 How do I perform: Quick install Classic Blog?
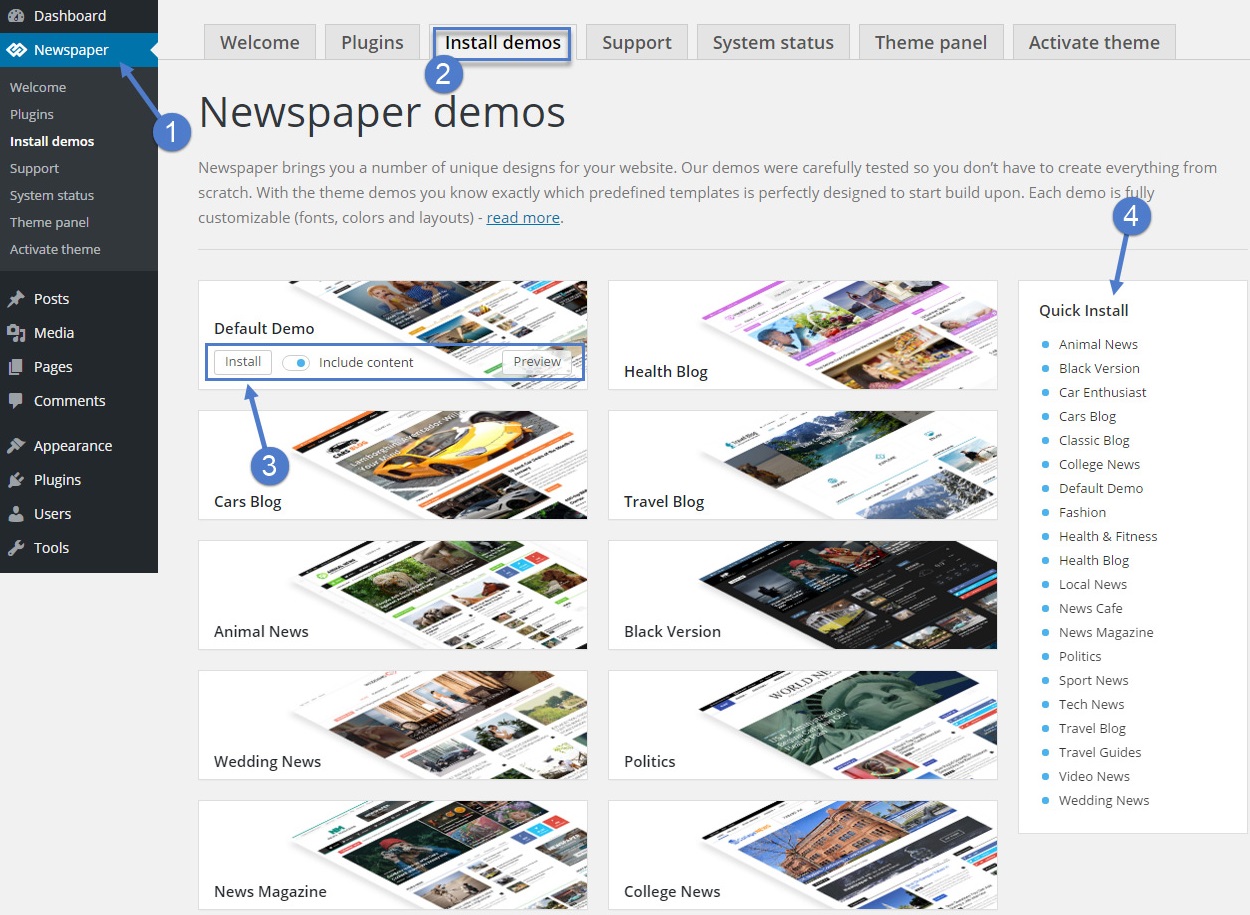coord(1094,440)
